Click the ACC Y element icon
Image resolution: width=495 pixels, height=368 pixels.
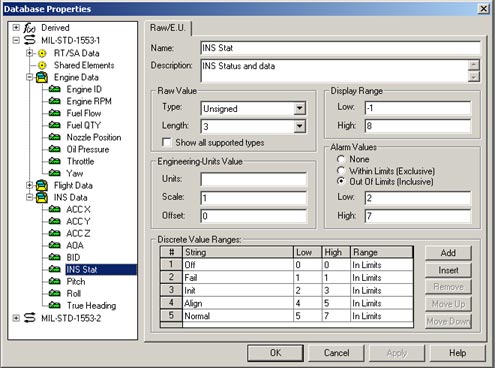(55, 221)
